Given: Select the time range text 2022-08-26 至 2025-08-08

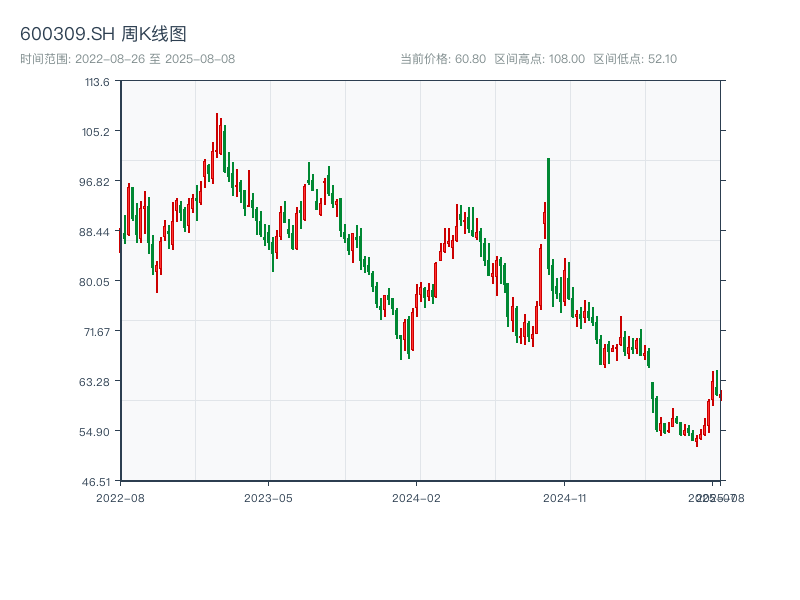Looking at the screenshot, I should point(155,59).
